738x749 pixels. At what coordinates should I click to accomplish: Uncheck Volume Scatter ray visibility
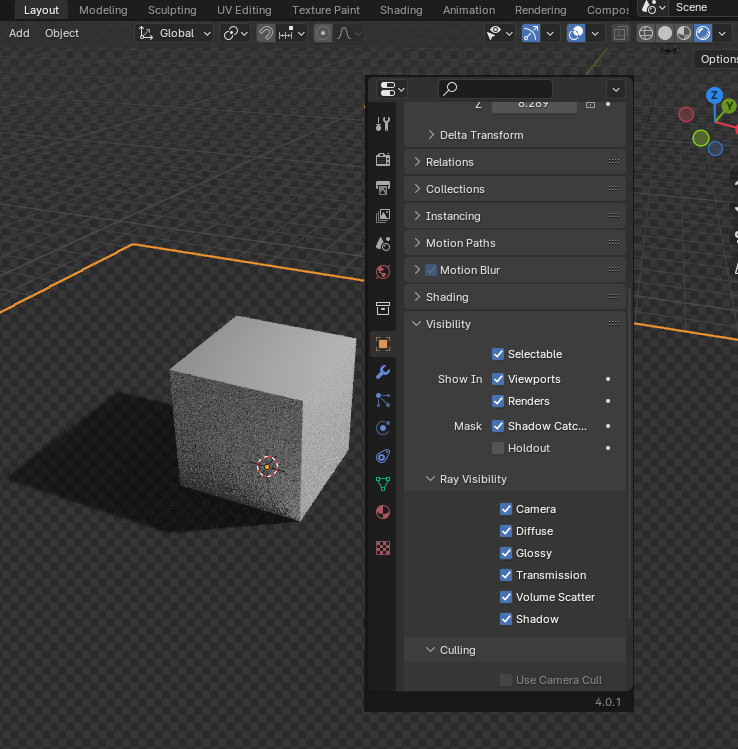pos(506,597)
